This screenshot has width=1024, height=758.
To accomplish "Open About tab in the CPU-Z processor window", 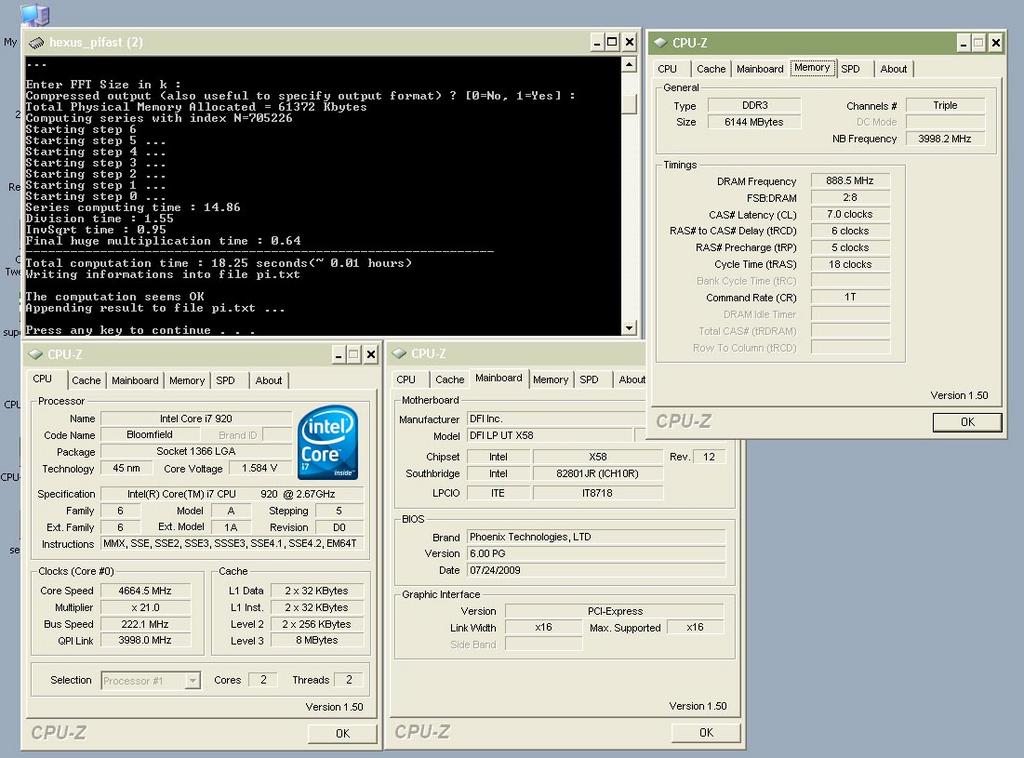I will (x=268, y=381).
